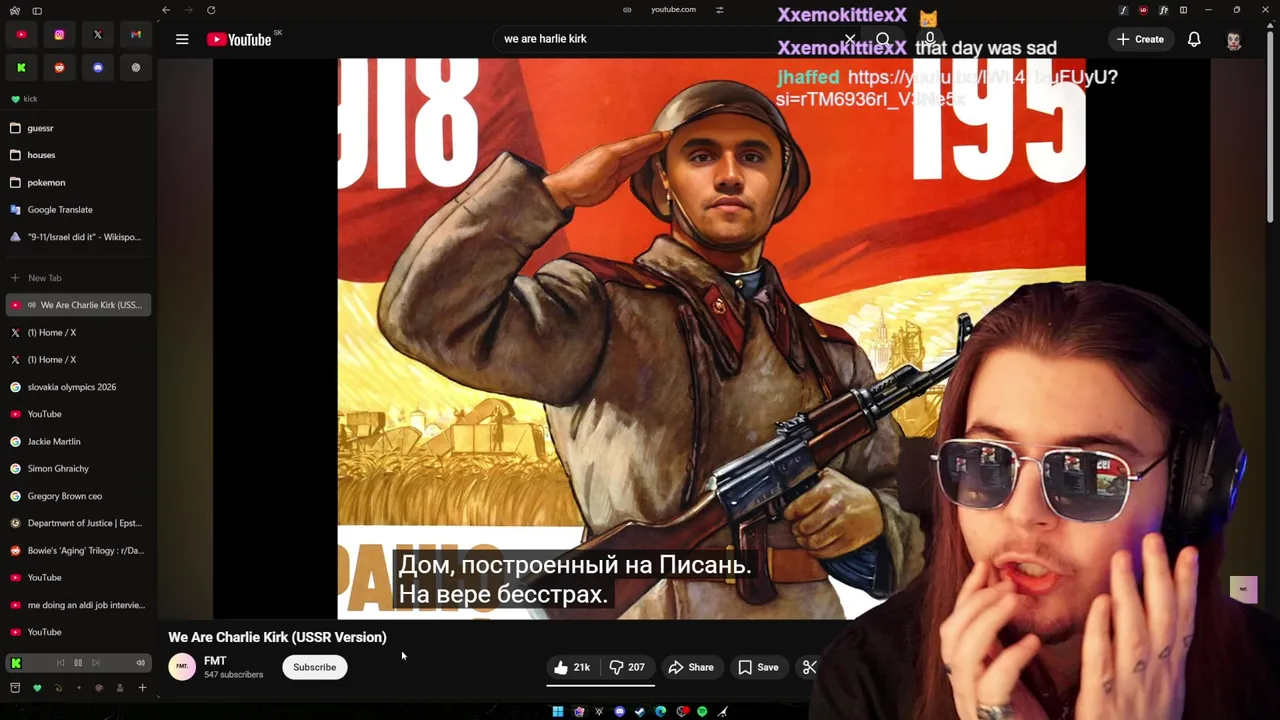Switch to the Jackie Martlin tab

tap(78, 441)
